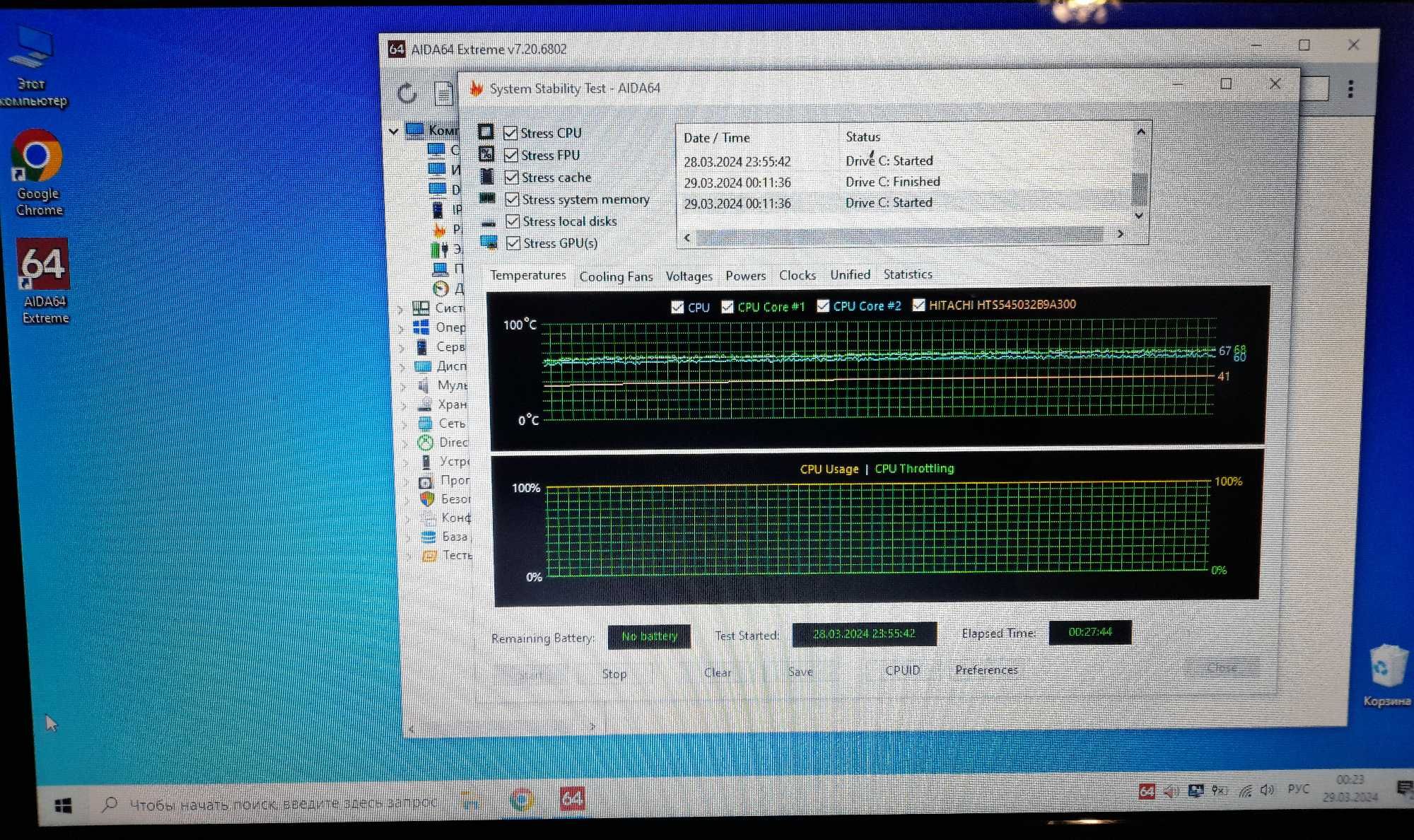This screenshot has width=1414, height=840.
Task: Click language indicator РУС
Action: 1298,788
